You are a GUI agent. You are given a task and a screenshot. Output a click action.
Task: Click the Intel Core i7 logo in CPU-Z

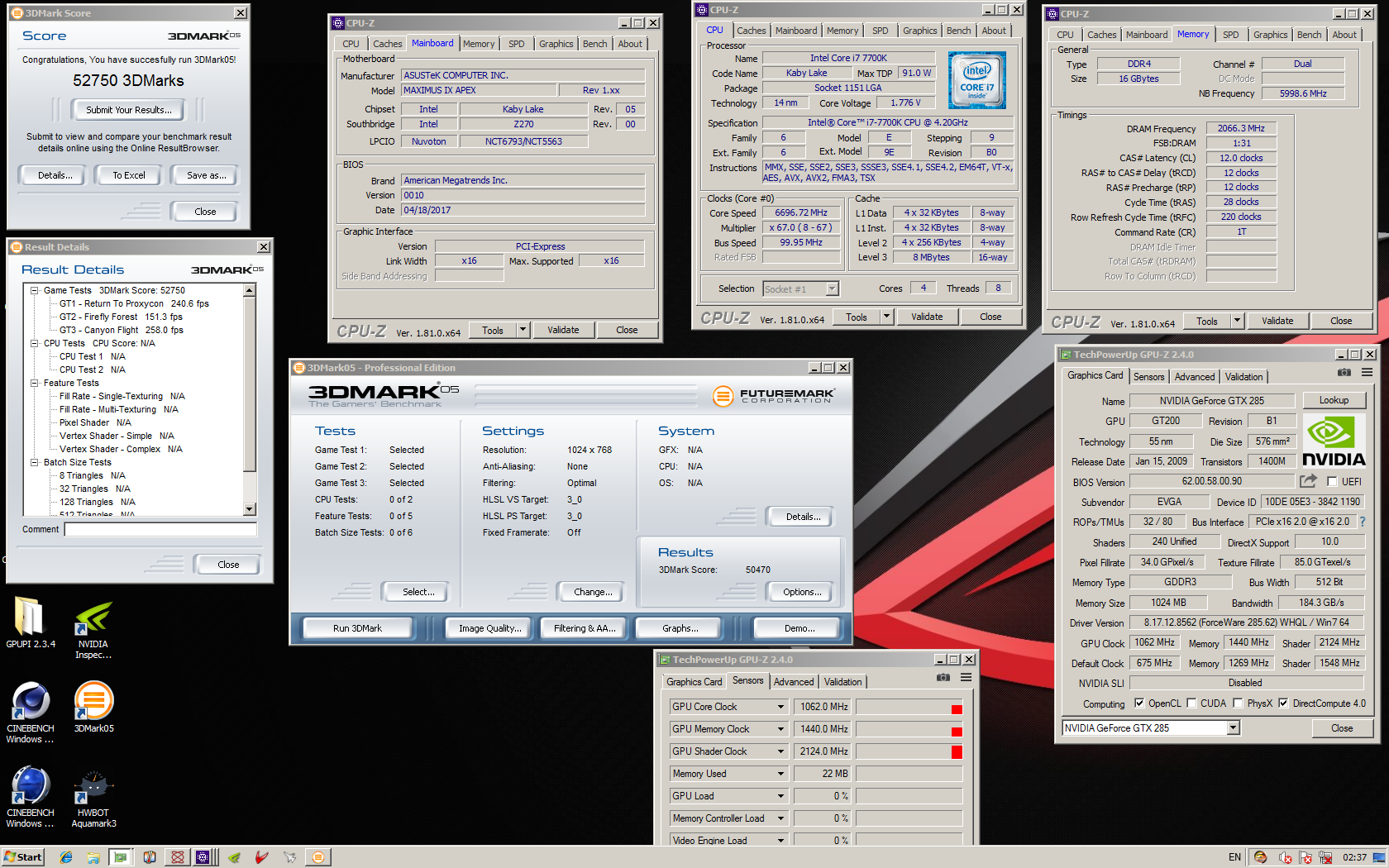977,80
